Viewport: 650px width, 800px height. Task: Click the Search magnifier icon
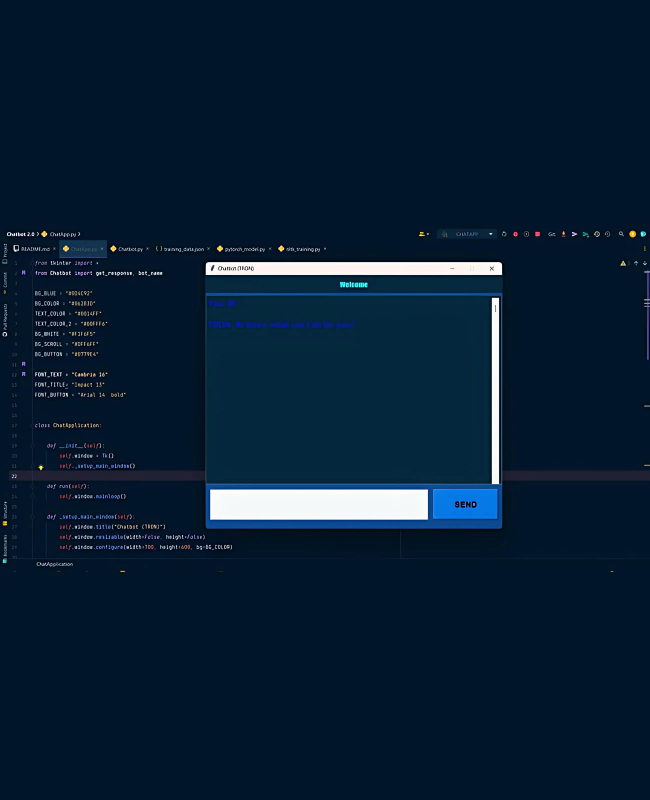pos(620,234)
